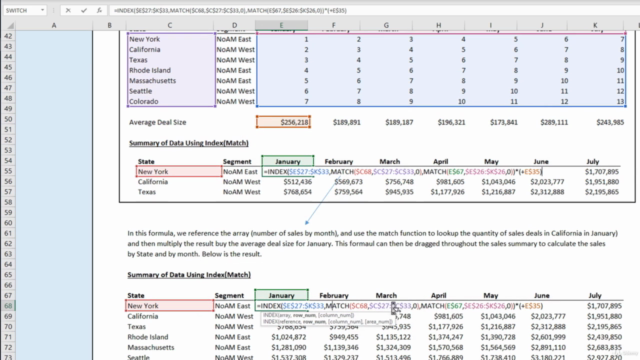Click the $1,024,872 cell in row 71
The width and height of the screenshot is (640, 360).
pyautogui.click(x=289, y=337)
